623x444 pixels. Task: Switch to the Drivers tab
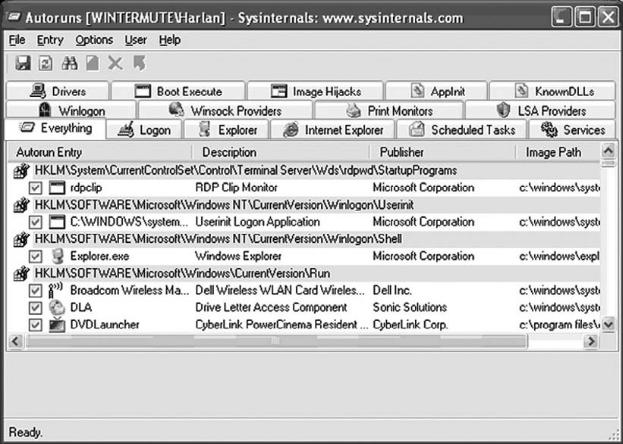58,91
